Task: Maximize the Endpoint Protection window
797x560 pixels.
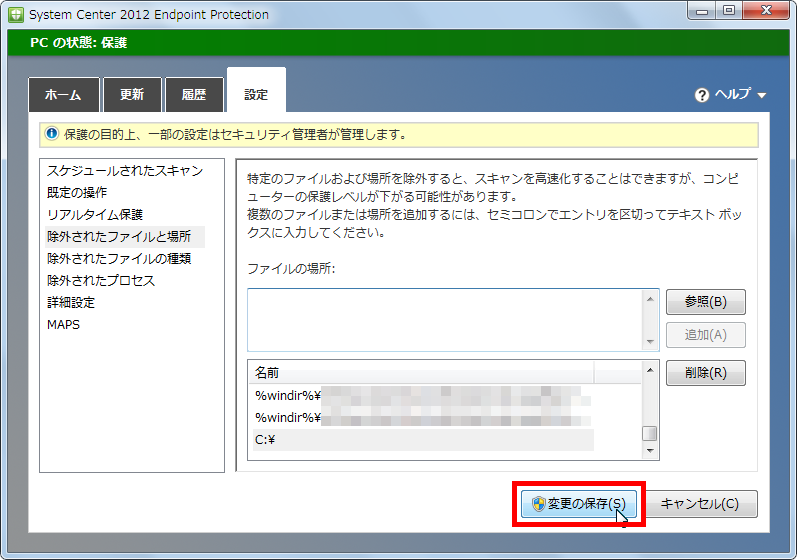Action: point(729,11)
